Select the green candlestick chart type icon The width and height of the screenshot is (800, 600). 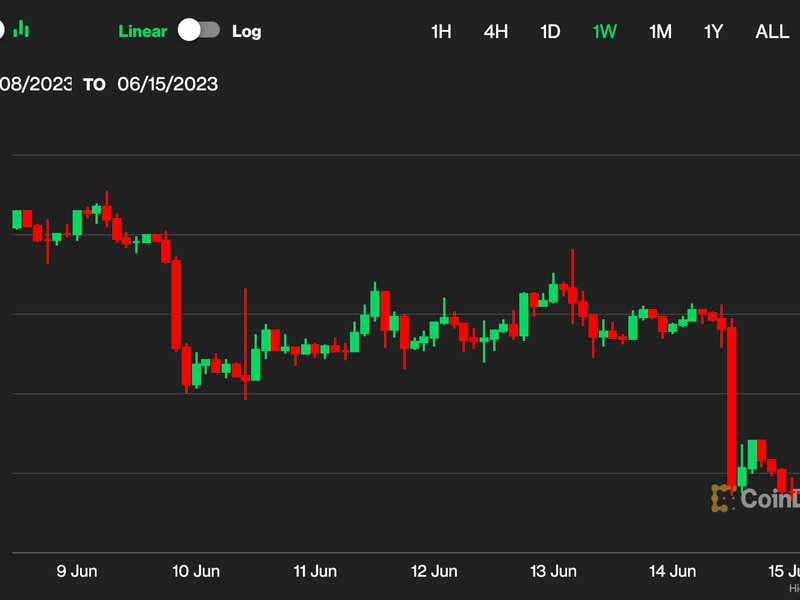(x=21, y=30)
